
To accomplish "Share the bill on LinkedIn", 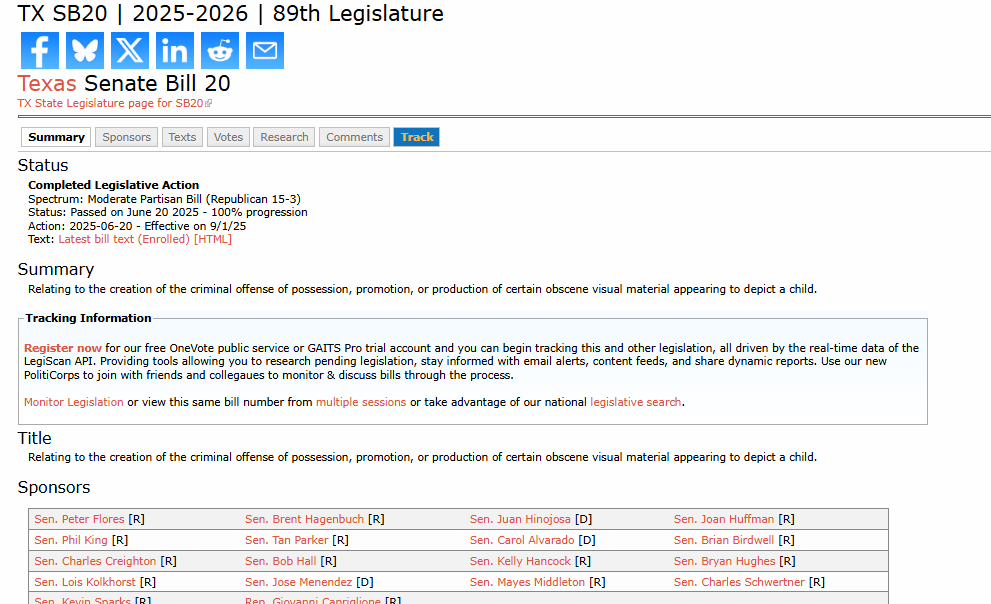I will [174, 51].
